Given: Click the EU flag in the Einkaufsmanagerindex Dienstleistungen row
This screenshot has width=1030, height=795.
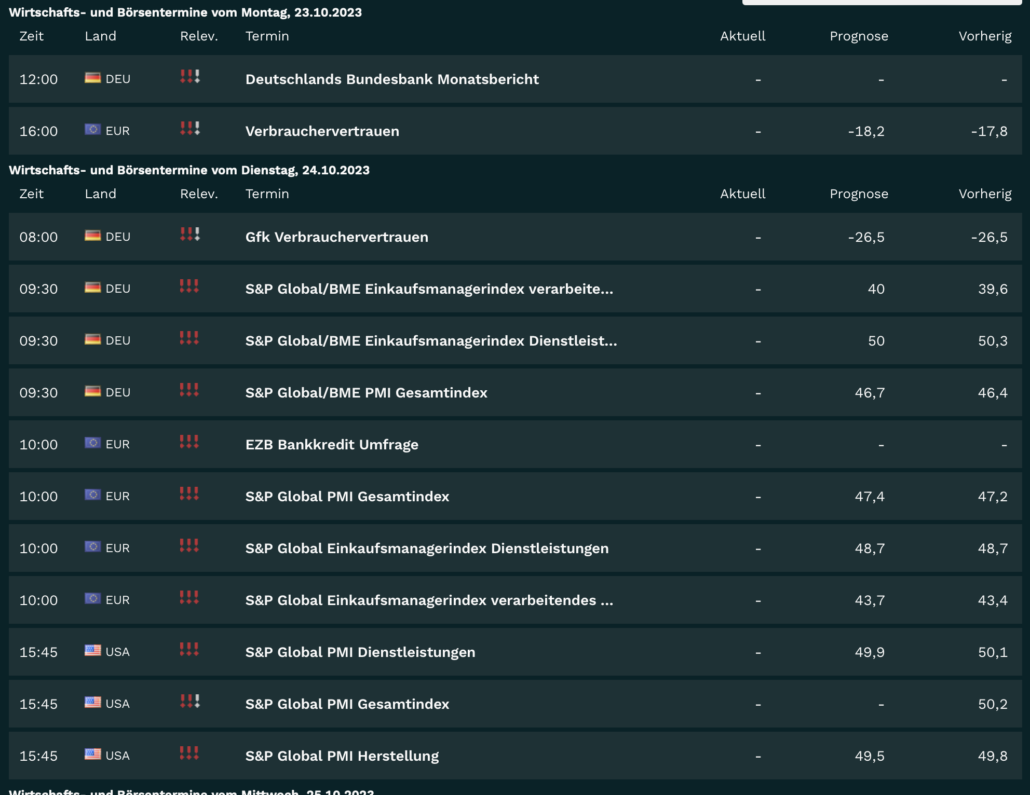Looking at the screenshot, I should coord(93,547).
